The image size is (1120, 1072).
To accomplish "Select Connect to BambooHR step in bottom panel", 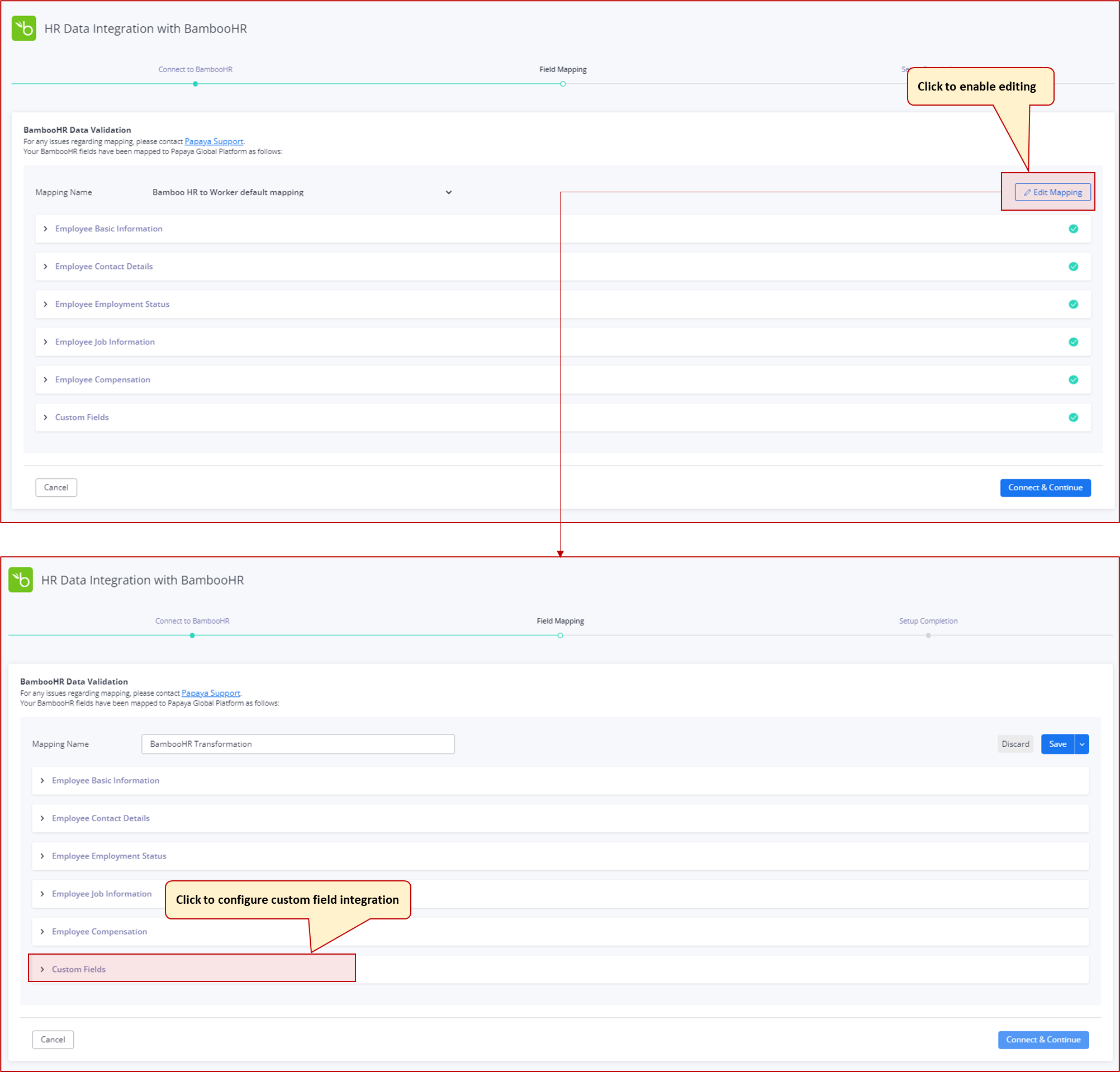I will pos(192,620).
